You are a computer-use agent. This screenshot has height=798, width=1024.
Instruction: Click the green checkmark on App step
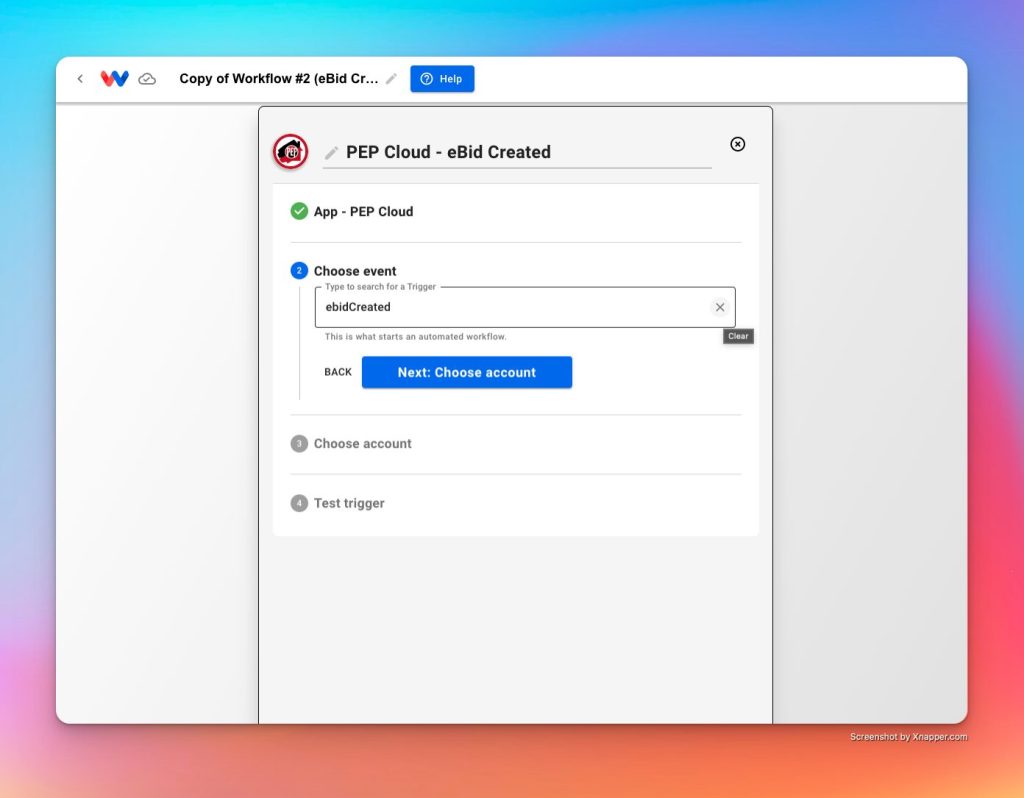coord(299,211)
